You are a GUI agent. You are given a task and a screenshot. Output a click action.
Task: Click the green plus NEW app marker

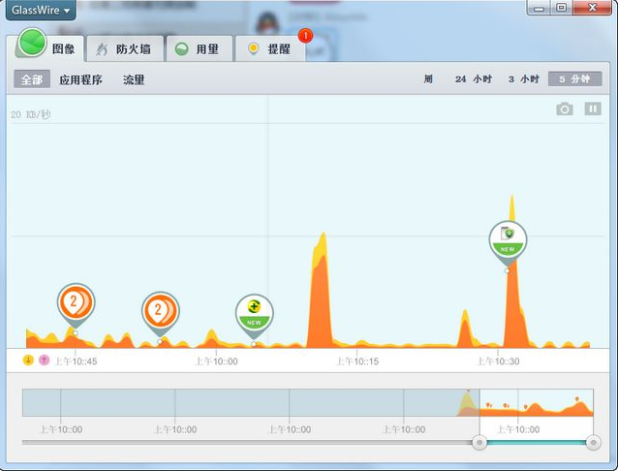[254, 315]
